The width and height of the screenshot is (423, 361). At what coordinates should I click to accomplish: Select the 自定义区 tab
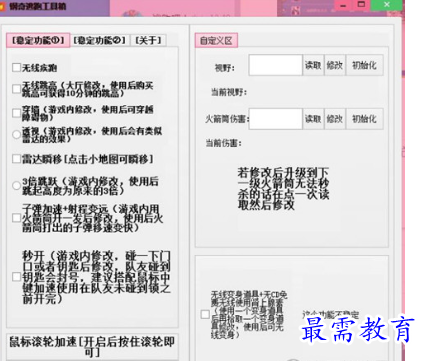click(x=216, y=41)
